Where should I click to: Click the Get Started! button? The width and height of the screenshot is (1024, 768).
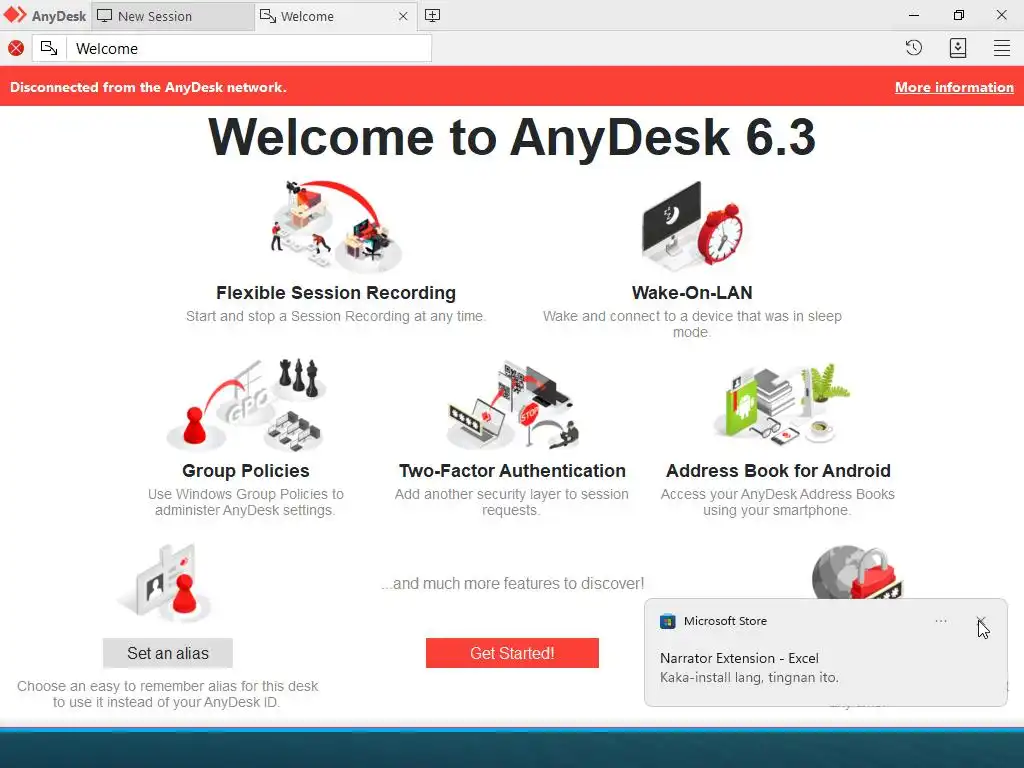(x=512, y=653)
